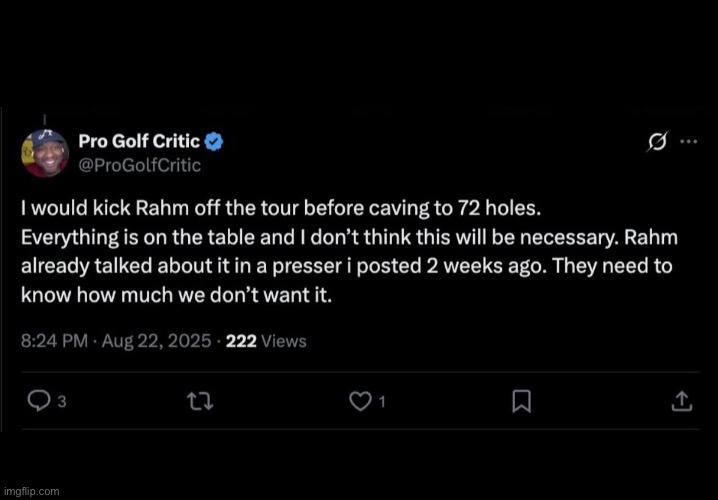Click the reply speech bubble icon
Screen dimensions: 718x500
pyautogui.click(x=38, y=401)
